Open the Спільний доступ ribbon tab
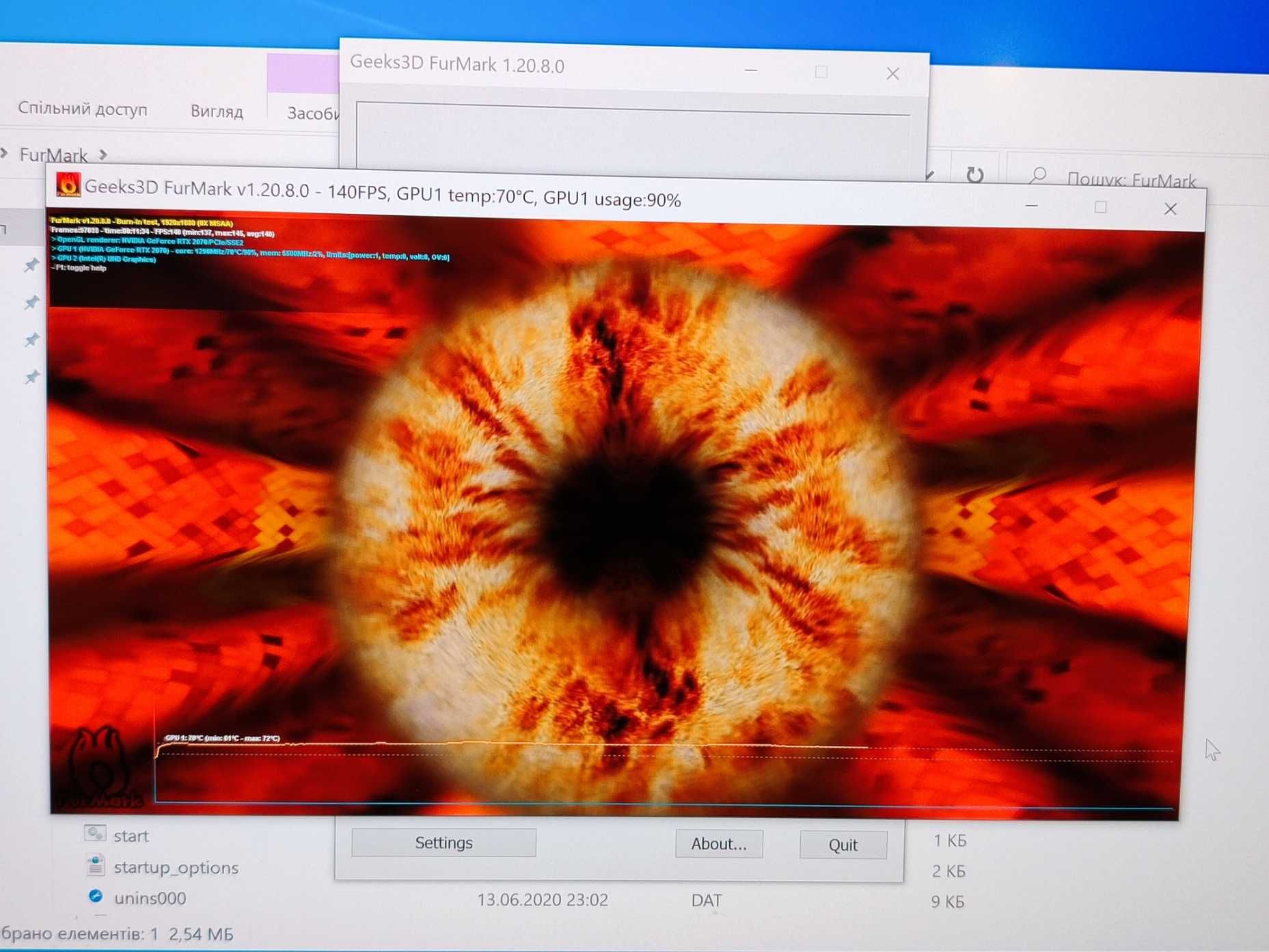 [x=83, y=109]
